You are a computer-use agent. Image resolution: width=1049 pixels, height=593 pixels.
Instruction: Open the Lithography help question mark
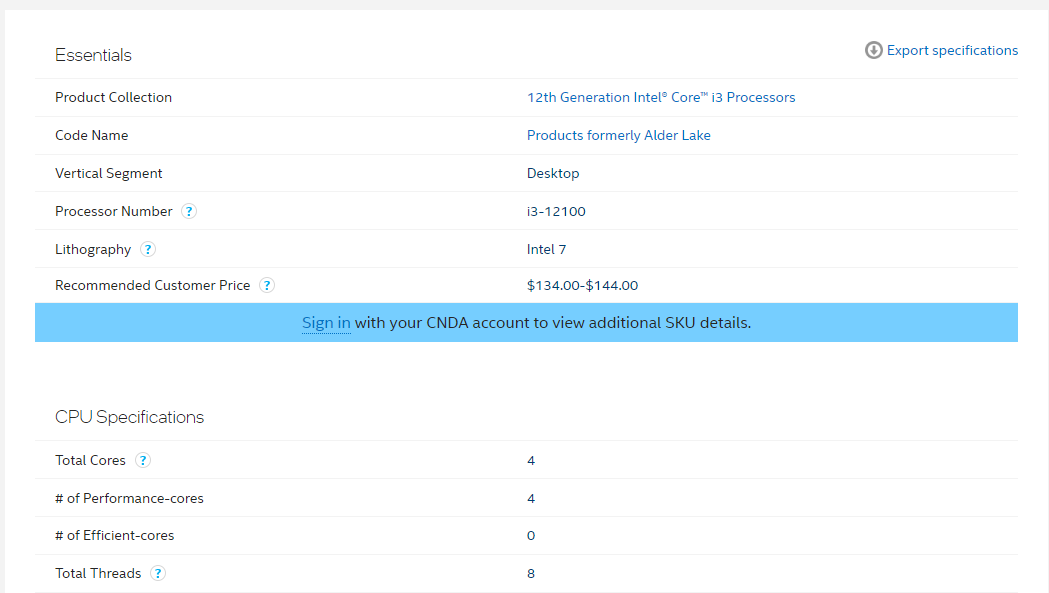click(x=148, y=250)
